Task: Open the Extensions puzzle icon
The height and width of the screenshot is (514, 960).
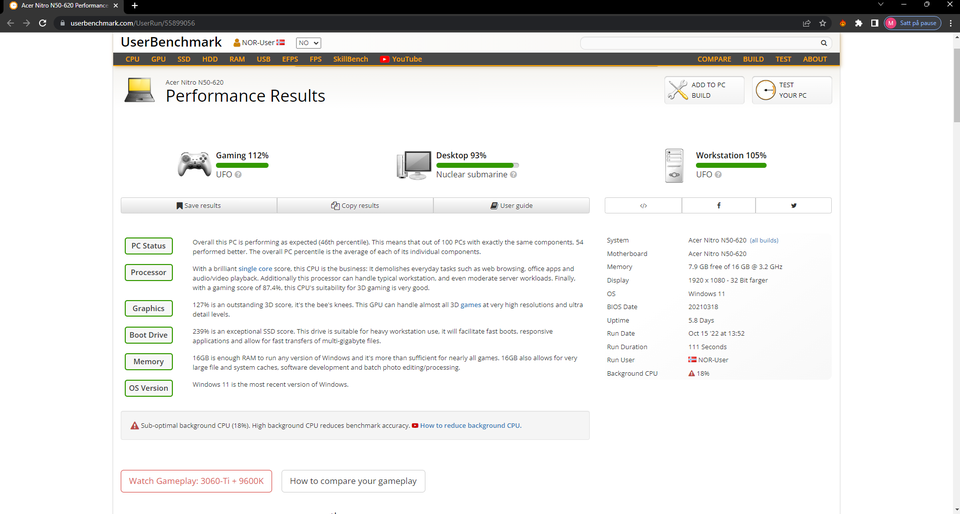Action: pos(858,23)
